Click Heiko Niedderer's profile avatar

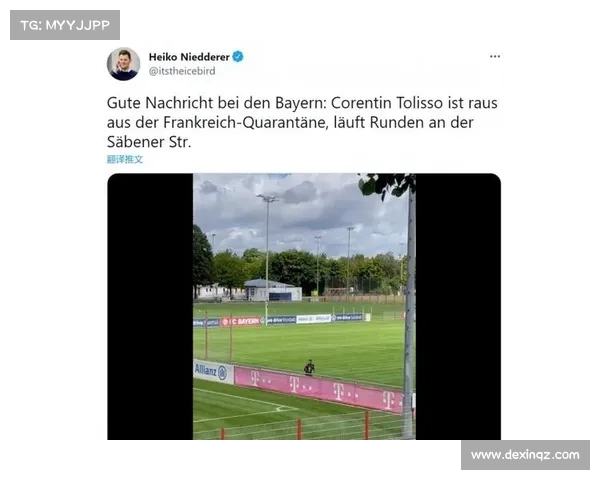coord(123,64)
